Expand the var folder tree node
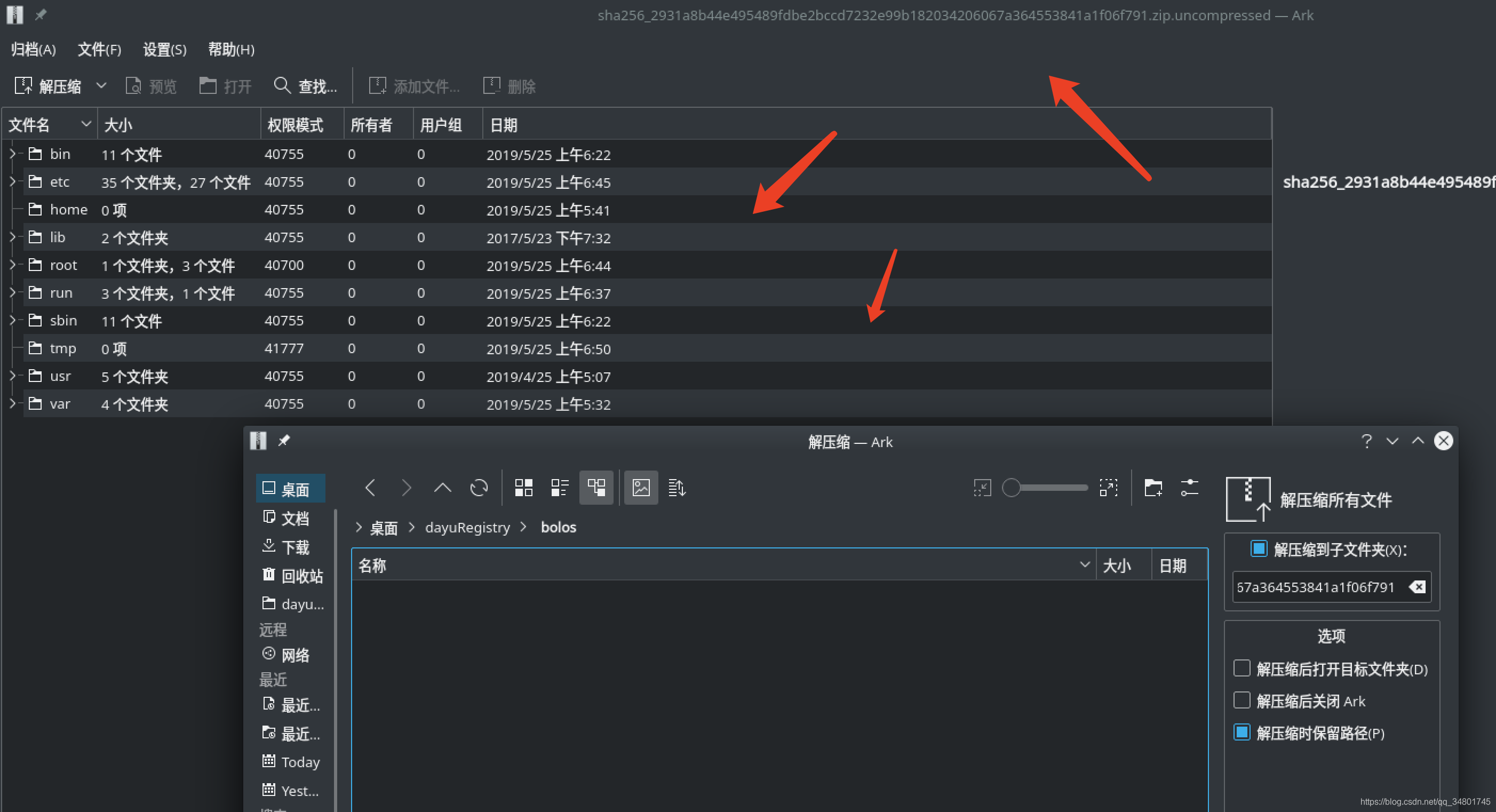The image size is (1496, 812). pyautogui.click(x=12, y=404)
